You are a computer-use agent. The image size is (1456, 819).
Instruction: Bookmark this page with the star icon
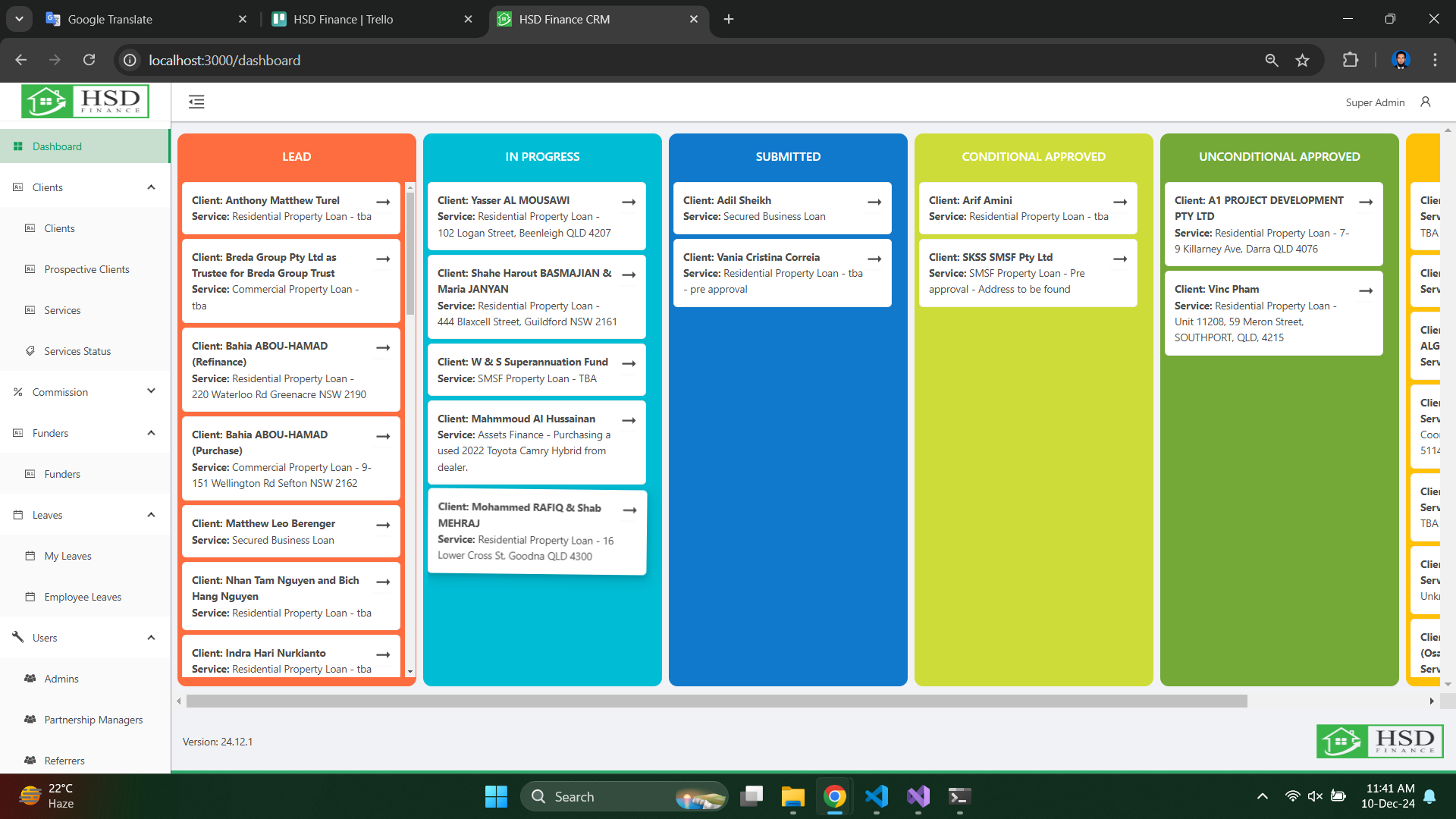click(x=1302, y=60)
